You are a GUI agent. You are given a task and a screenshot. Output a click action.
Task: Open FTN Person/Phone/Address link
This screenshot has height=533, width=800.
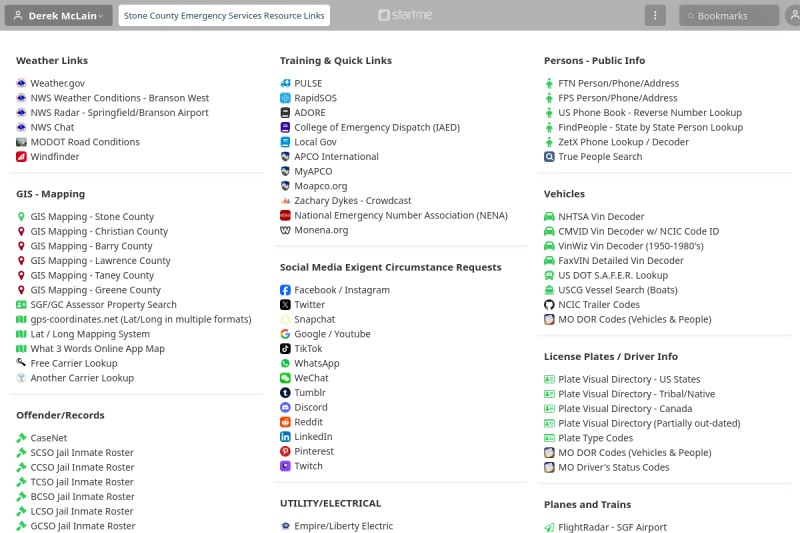(618, 83)
